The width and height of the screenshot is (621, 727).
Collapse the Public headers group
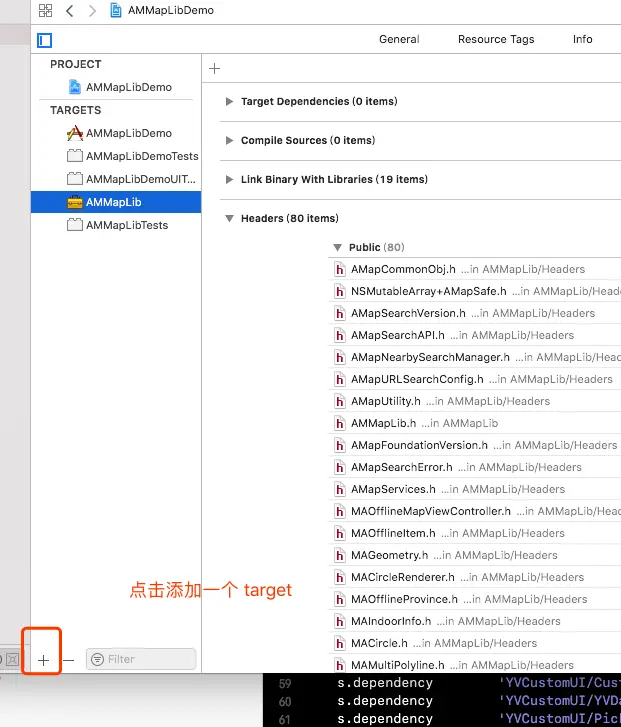(x=338, y=248)
